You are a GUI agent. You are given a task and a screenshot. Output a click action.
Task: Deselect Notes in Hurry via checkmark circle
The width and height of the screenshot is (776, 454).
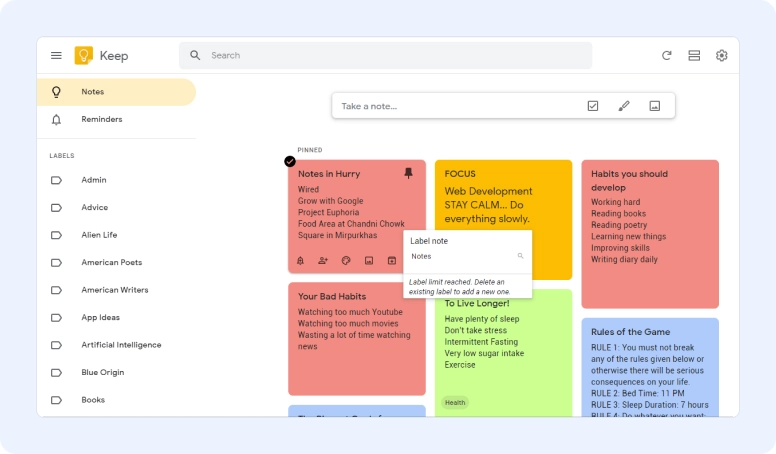(x=290, y=161)
